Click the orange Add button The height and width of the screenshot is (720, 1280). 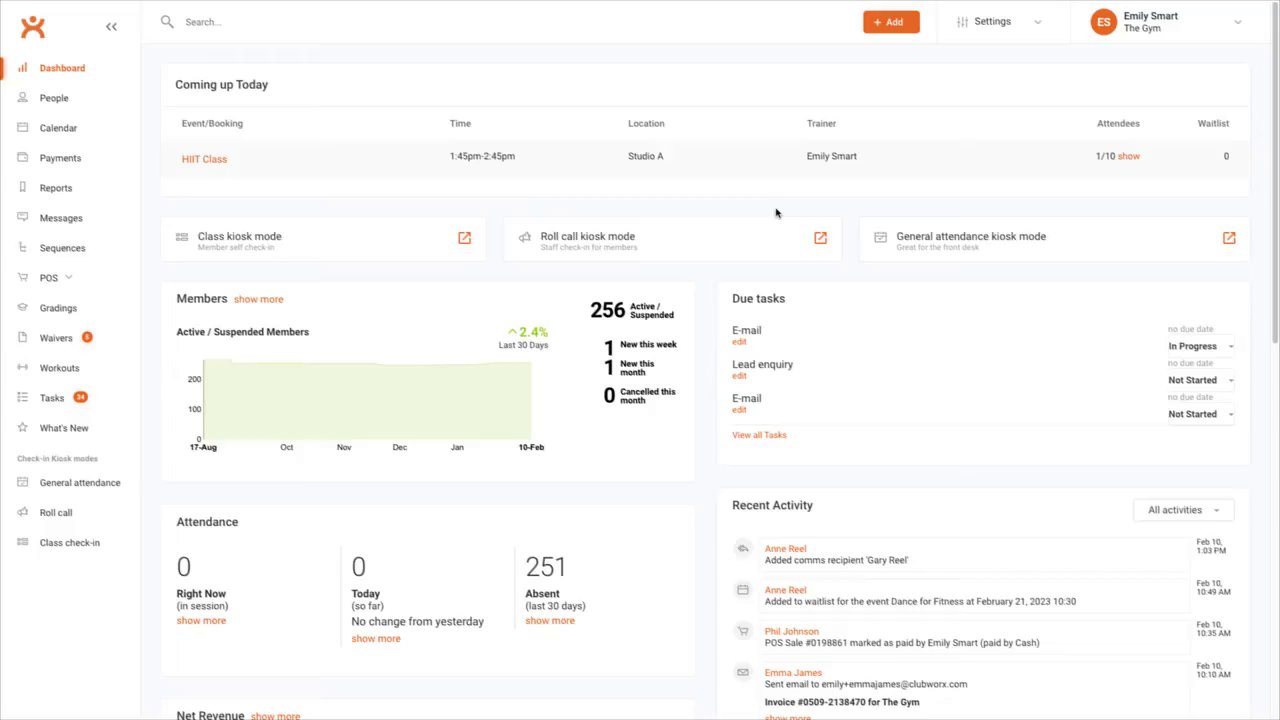tap(891, 22)
